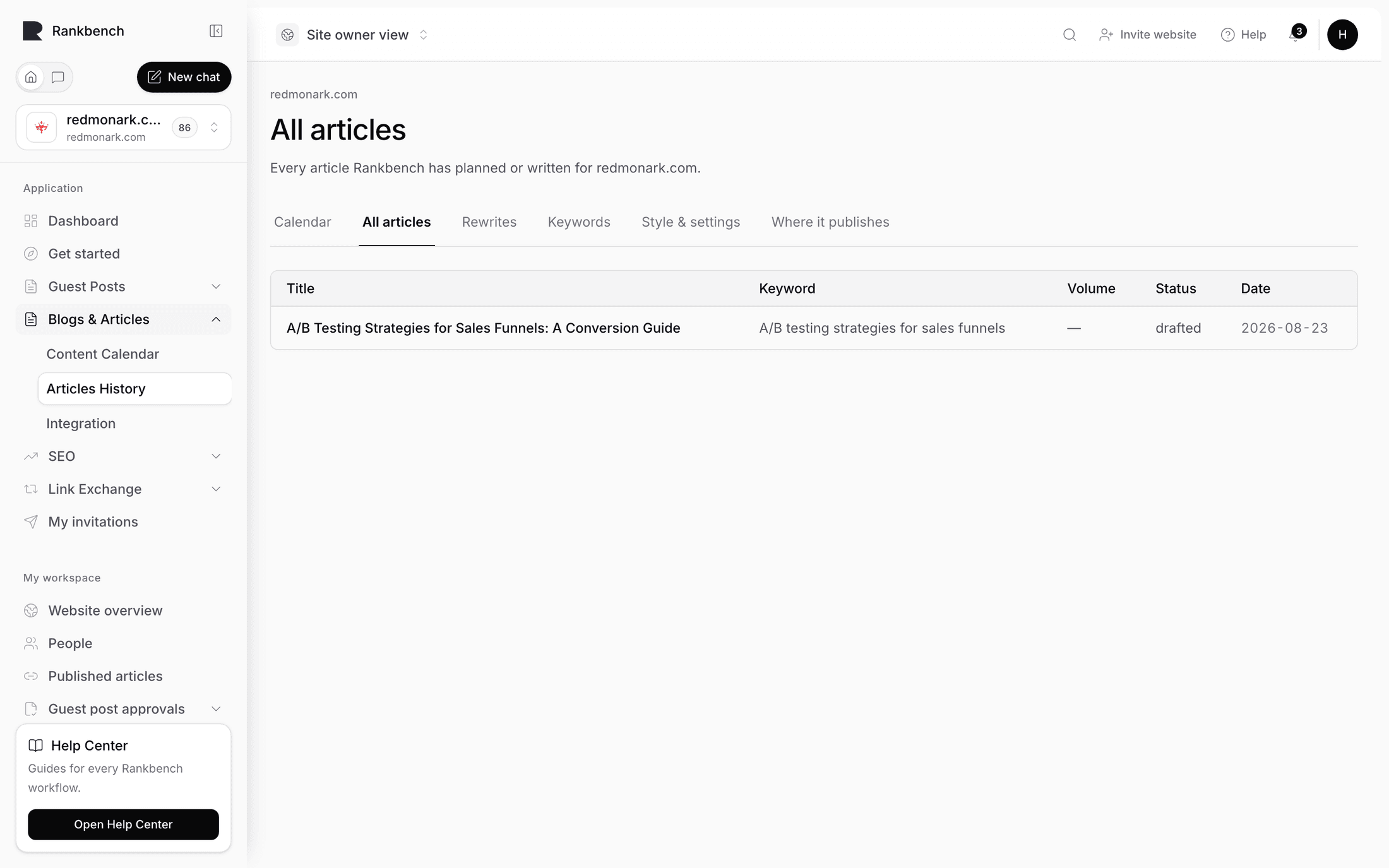Collapse the Blogs & Articles section

123,319
